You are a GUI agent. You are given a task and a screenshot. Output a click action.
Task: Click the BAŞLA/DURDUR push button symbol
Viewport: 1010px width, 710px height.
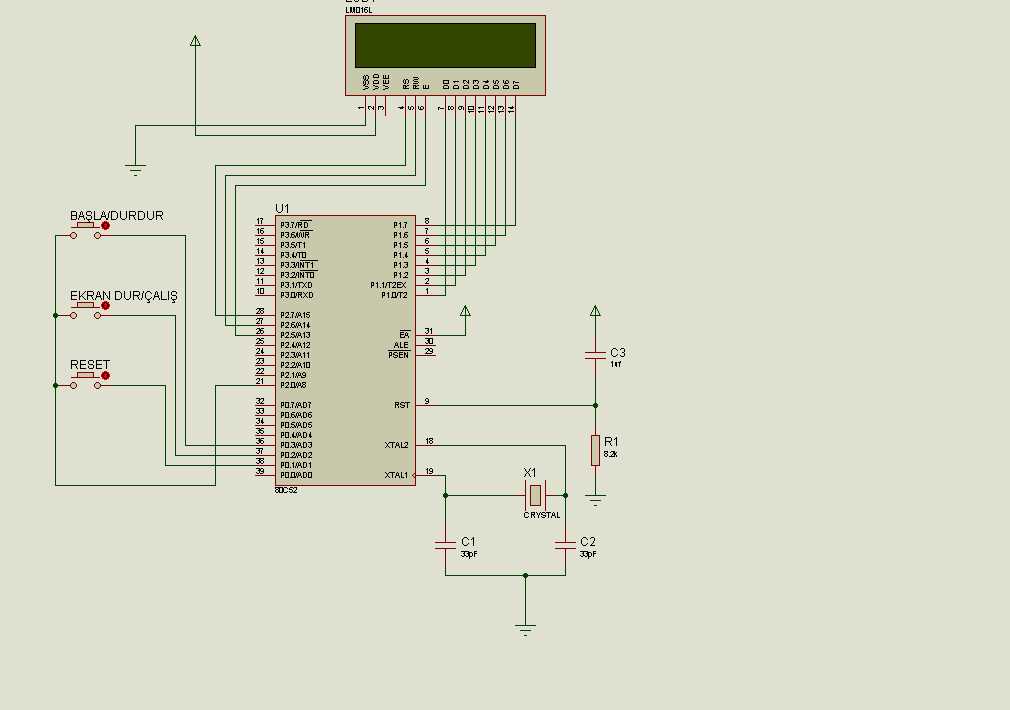pos(85,230)
